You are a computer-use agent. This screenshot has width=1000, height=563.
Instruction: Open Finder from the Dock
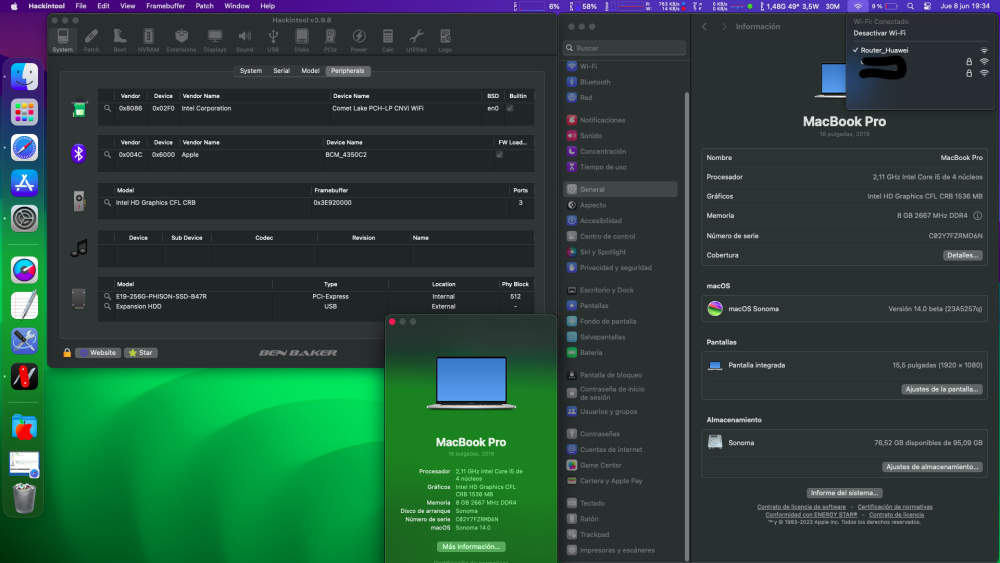coord(24,77)
